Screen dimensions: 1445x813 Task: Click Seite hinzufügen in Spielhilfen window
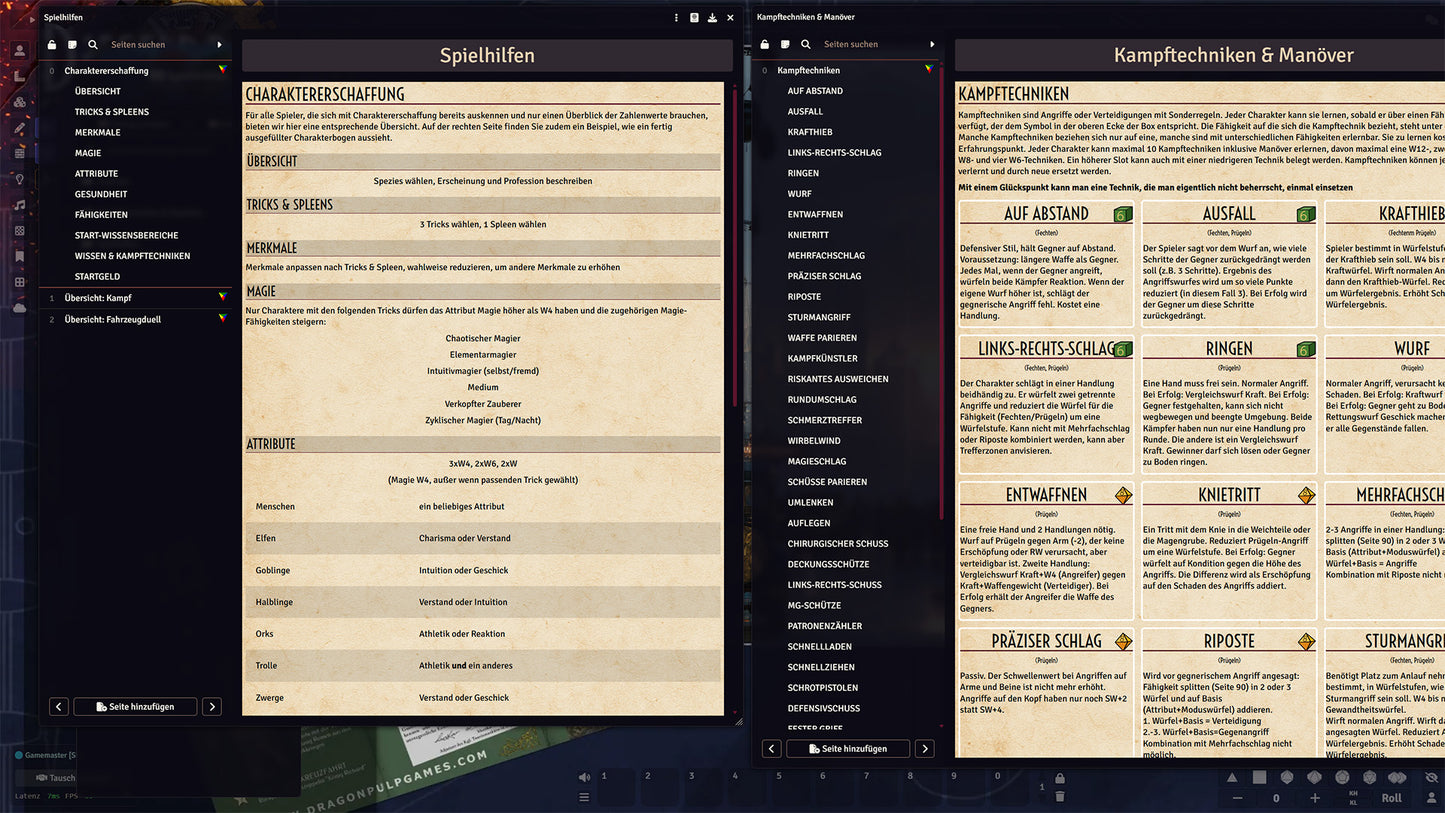coord(135,707)
